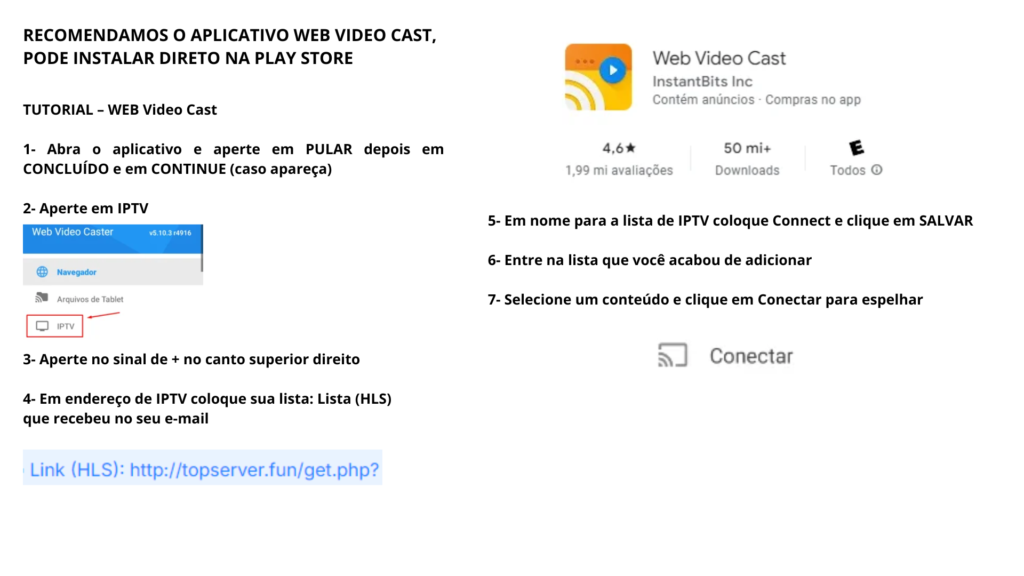Click the Conectar label
The height and width of the screenshot is (576, 1024).
point(751,356)
